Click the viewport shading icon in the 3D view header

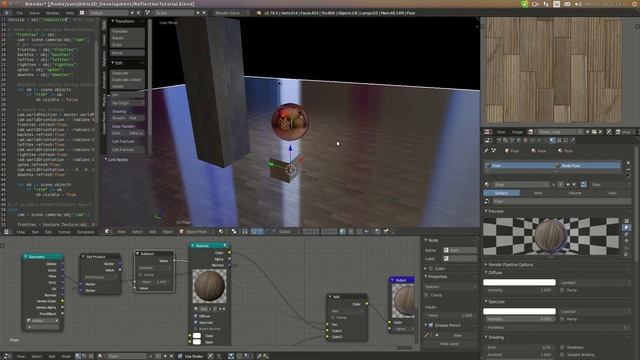click(221, 231)
